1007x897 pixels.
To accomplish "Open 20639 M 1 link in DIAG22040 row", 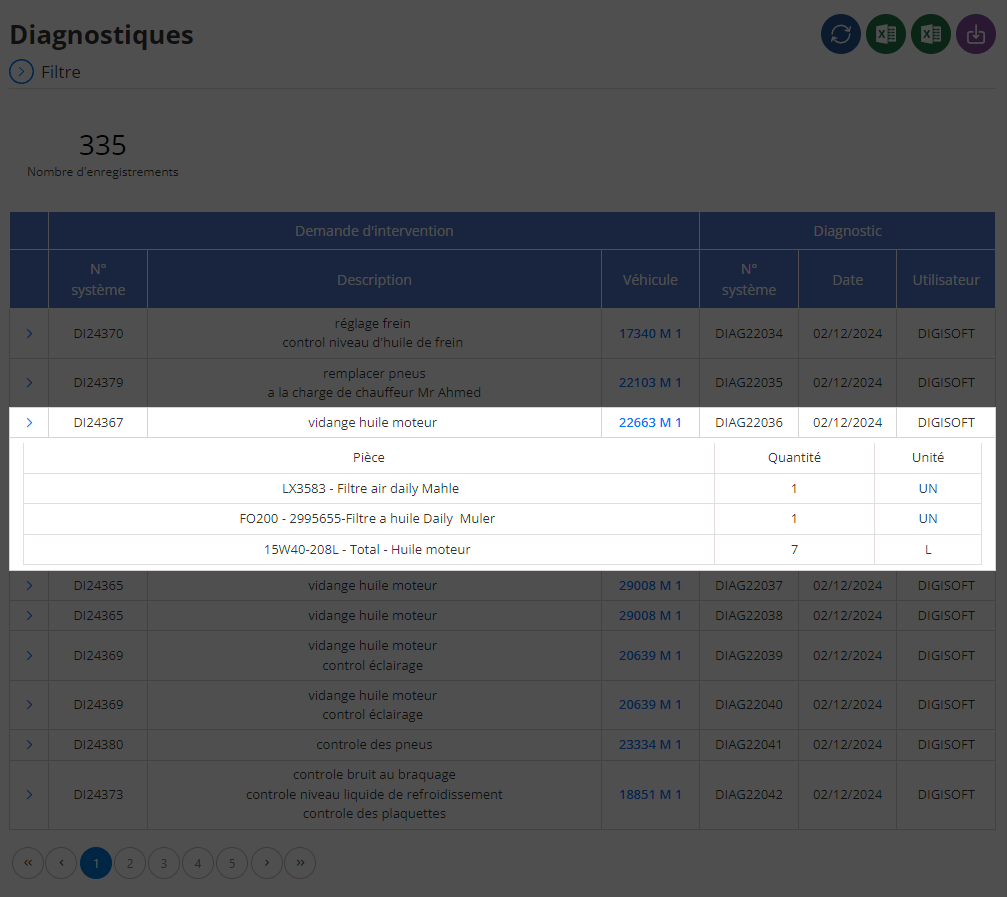I will click(650, 704).
